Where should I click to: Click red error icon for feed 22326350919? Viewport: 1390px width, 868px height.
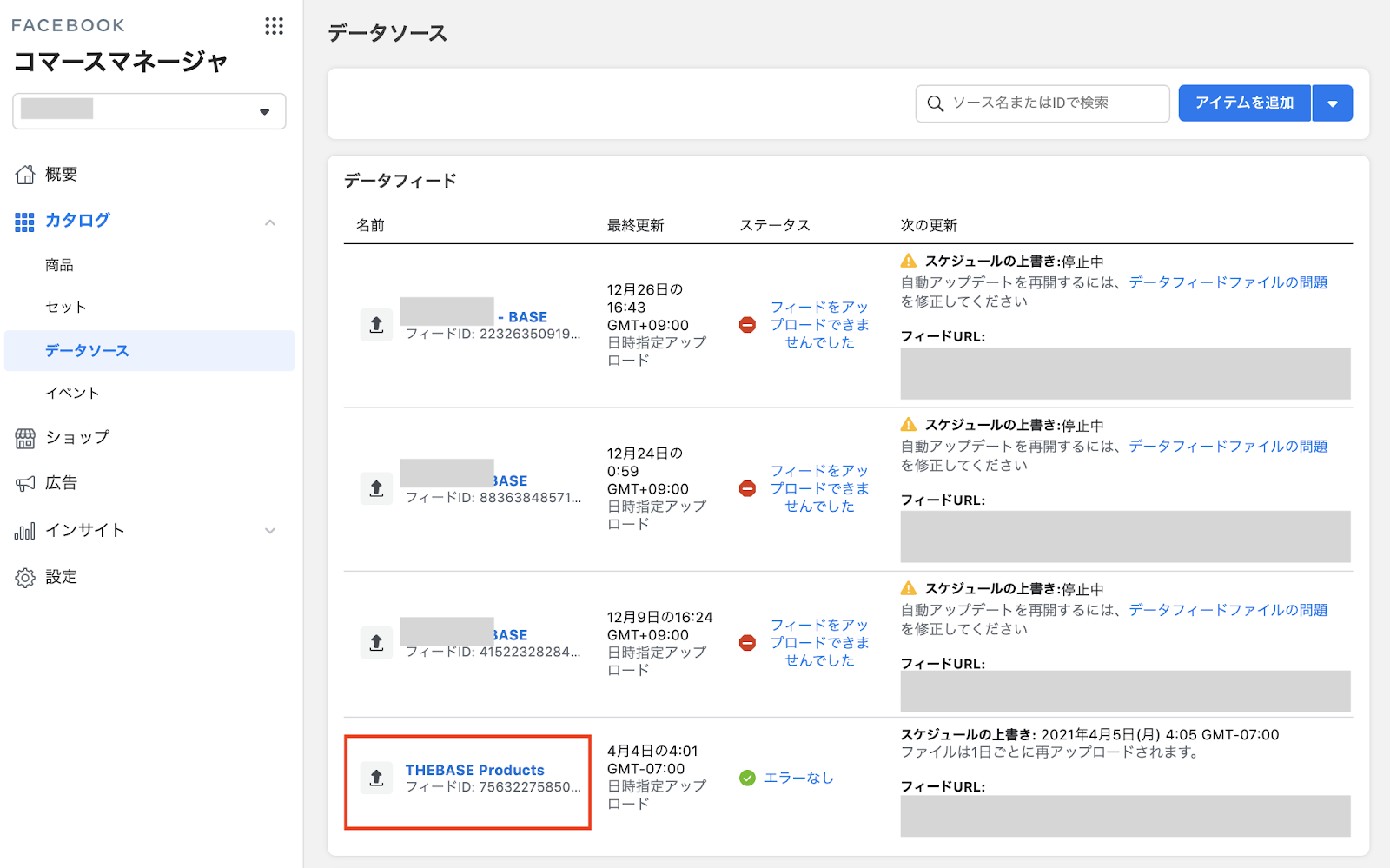[747, 325]
